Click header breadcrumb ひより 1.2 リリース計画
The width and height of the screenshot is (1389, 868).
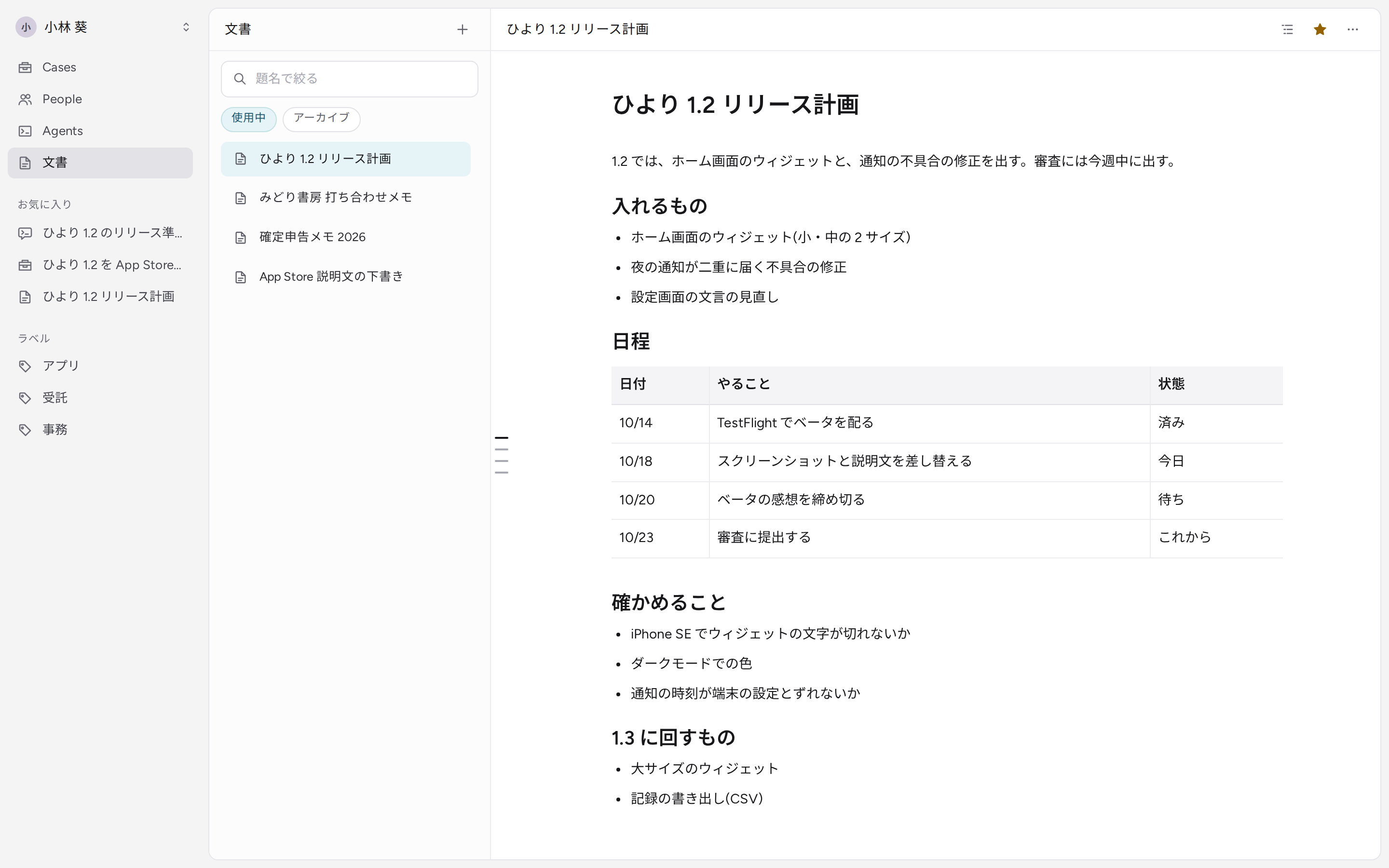(x=577, y=29)
